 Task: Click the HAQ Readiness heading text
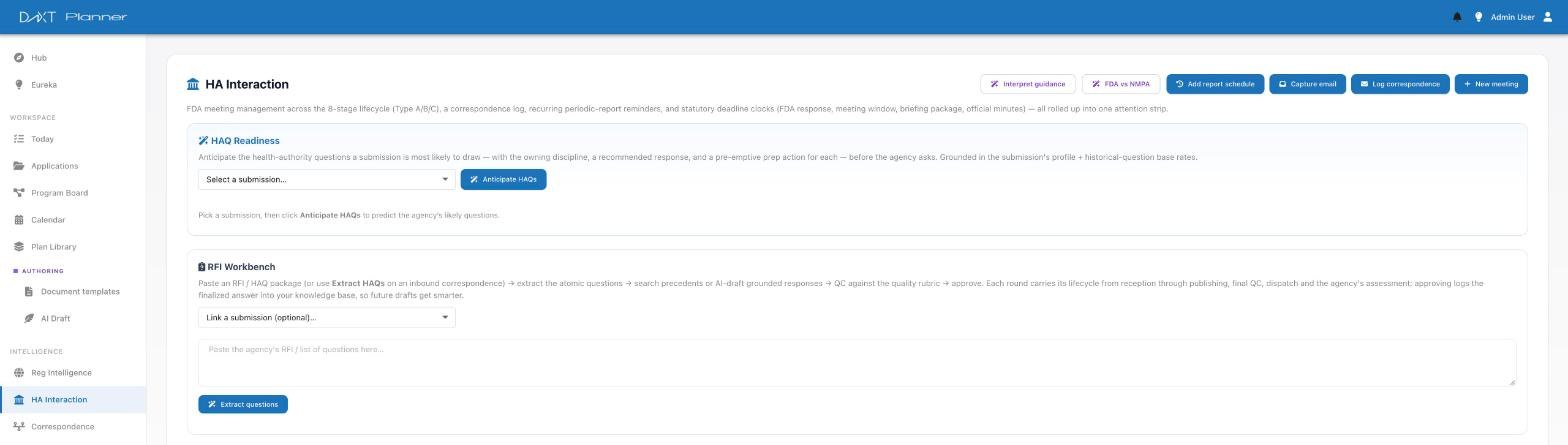tap(245, 141)
